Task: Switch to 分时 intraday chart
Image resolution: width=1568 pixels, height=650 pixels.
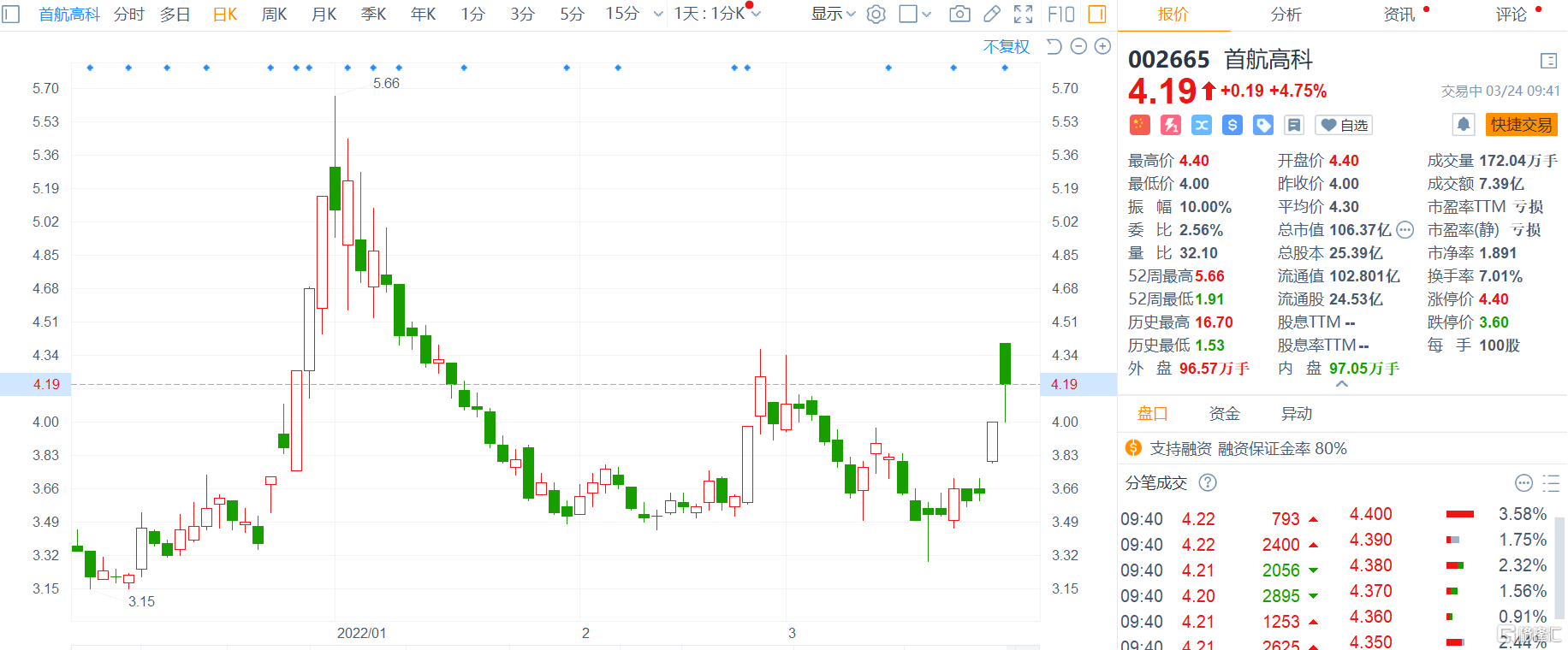Action: (x=129, y=14)
